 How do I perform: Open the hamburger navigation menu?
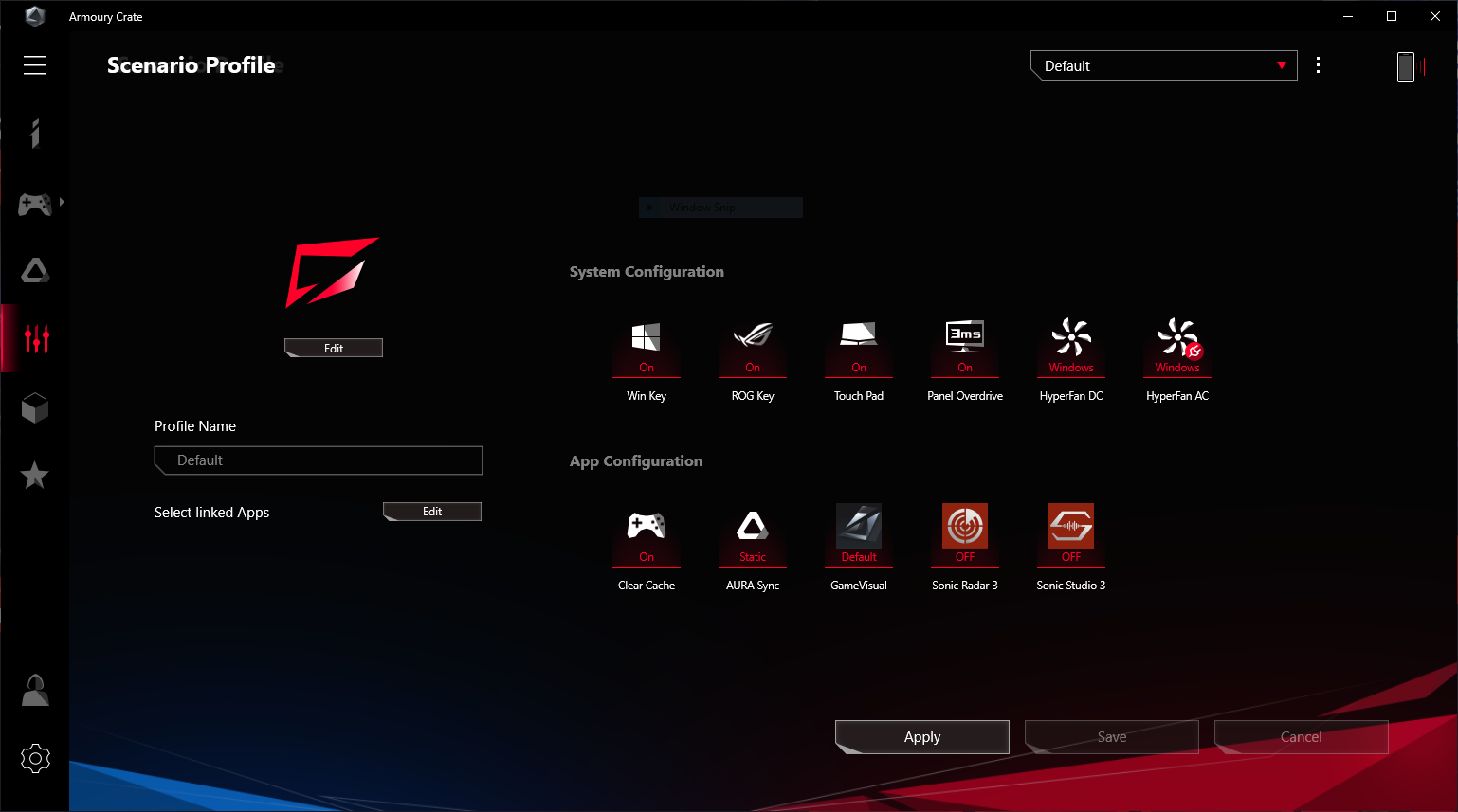(35, 65)
